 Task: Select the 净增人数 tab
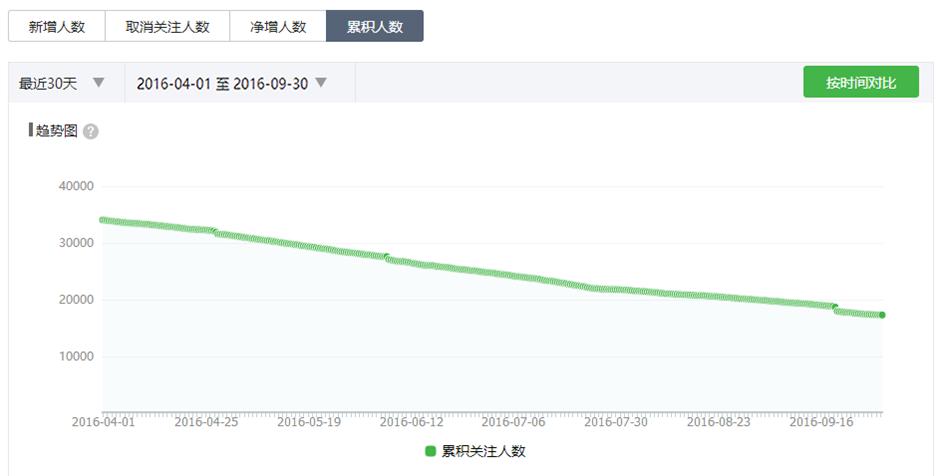click(x=278, y=26)
